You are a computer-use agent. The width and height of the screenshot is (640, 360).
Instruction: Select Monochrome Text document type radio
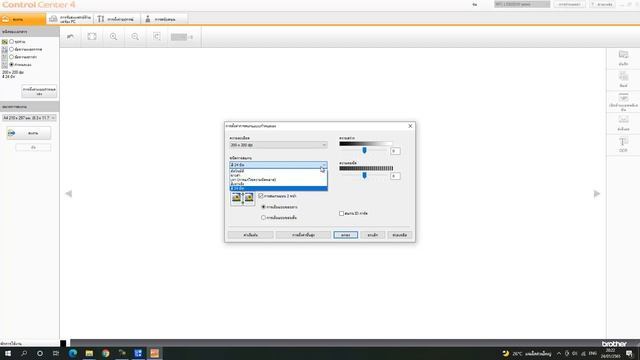tap(11, 57)
